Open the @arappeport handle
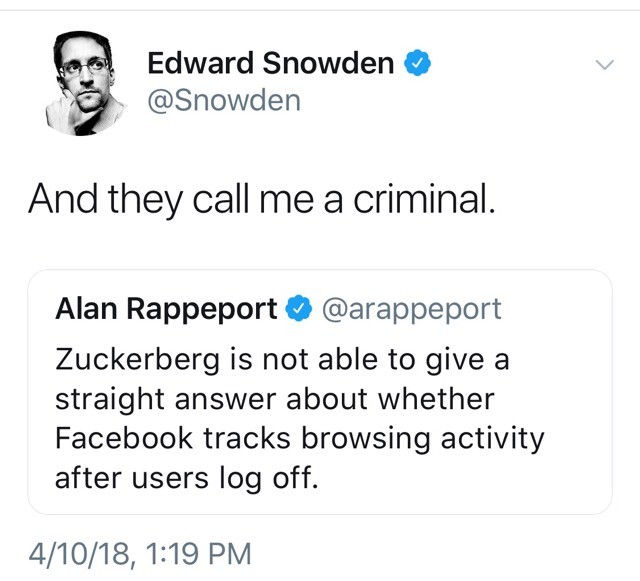 411,310
